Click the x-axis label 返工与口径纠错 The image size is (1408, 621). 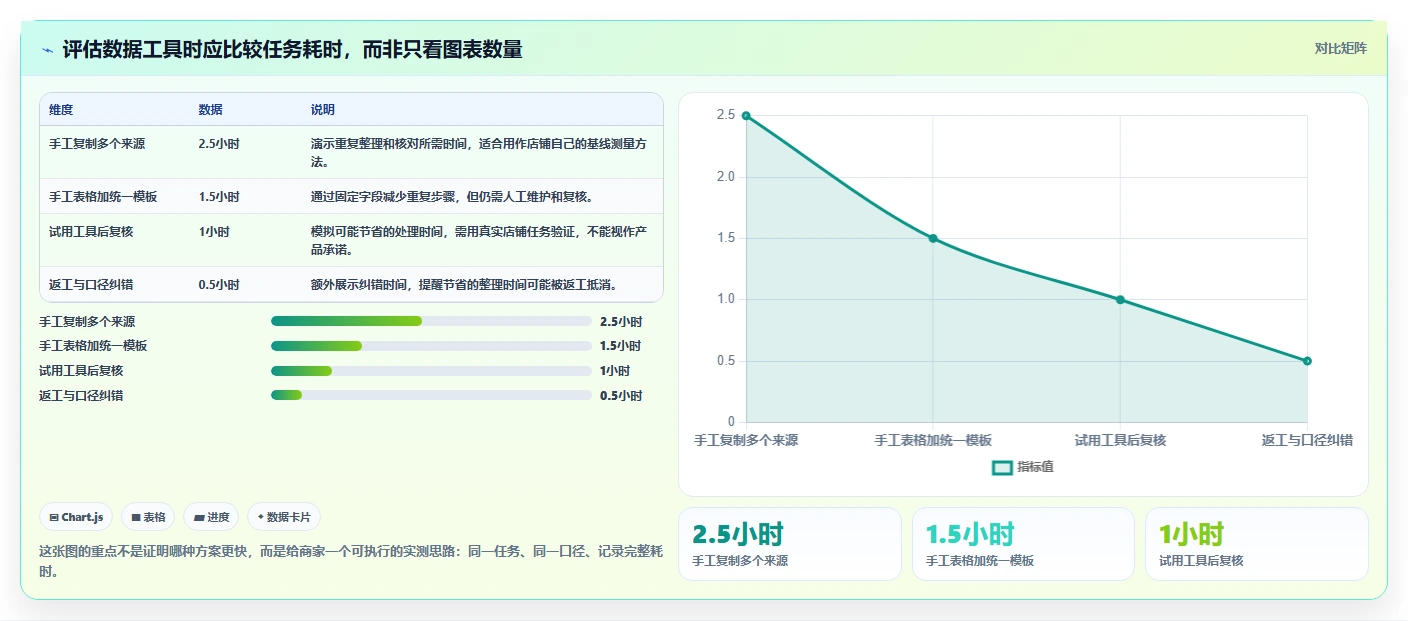(x=1307, y=440)
